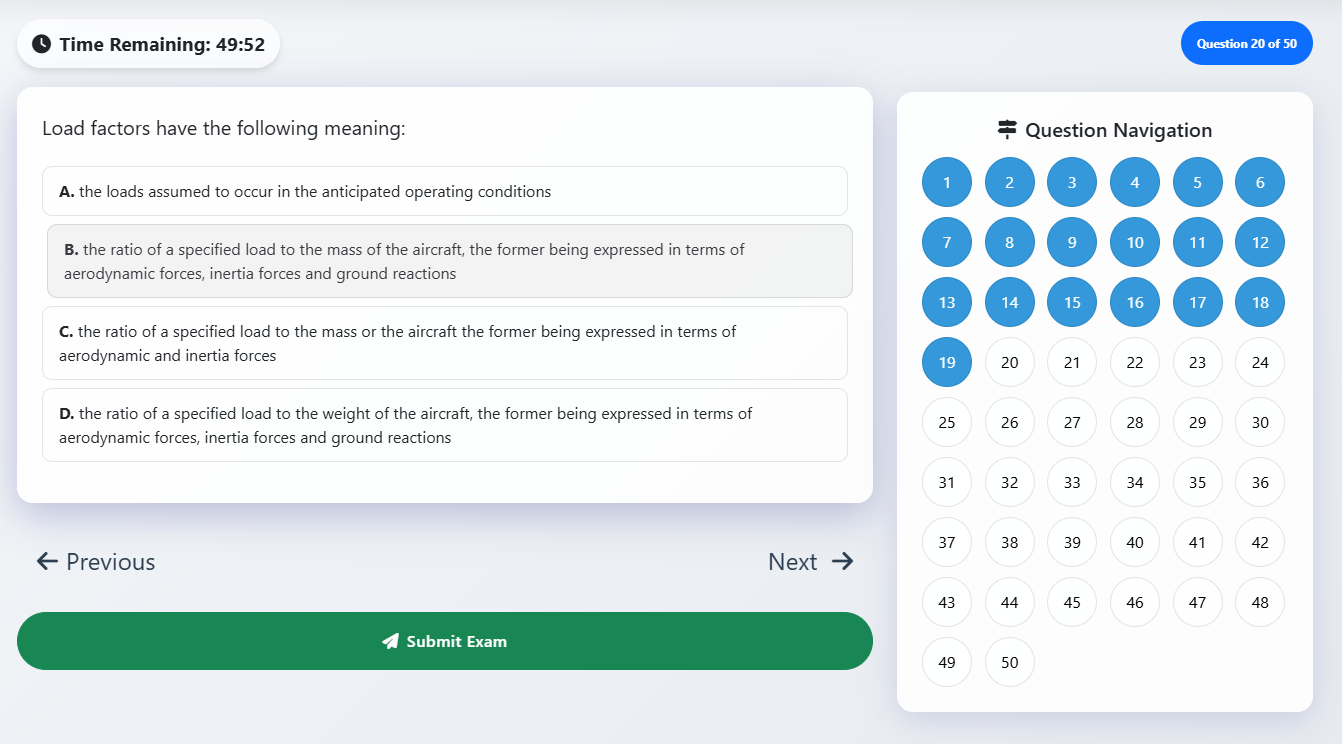Open question 43 from the grid
Viewport: 1342px width, 744px height.
point(947,602)
